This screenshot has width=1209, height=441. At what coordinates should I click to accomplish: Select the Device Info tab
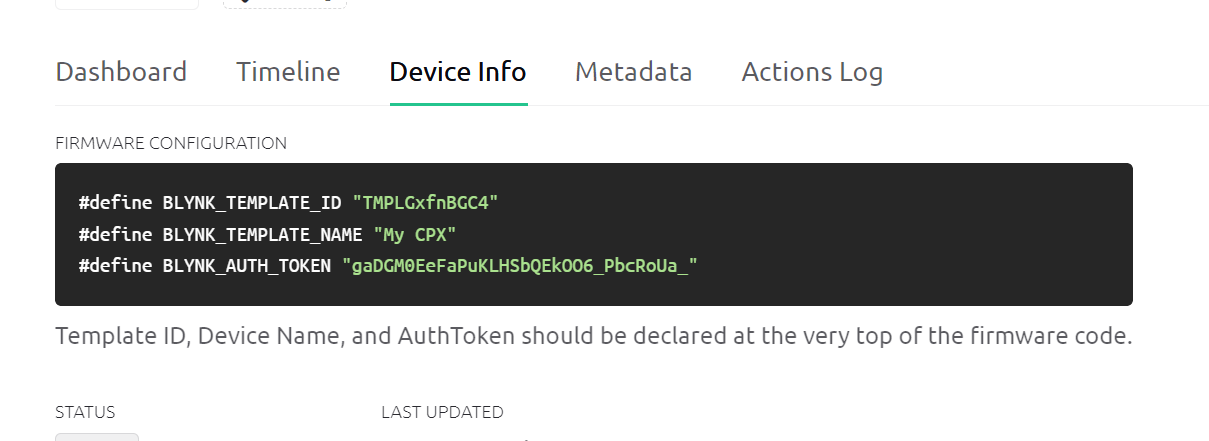point(458,72)
